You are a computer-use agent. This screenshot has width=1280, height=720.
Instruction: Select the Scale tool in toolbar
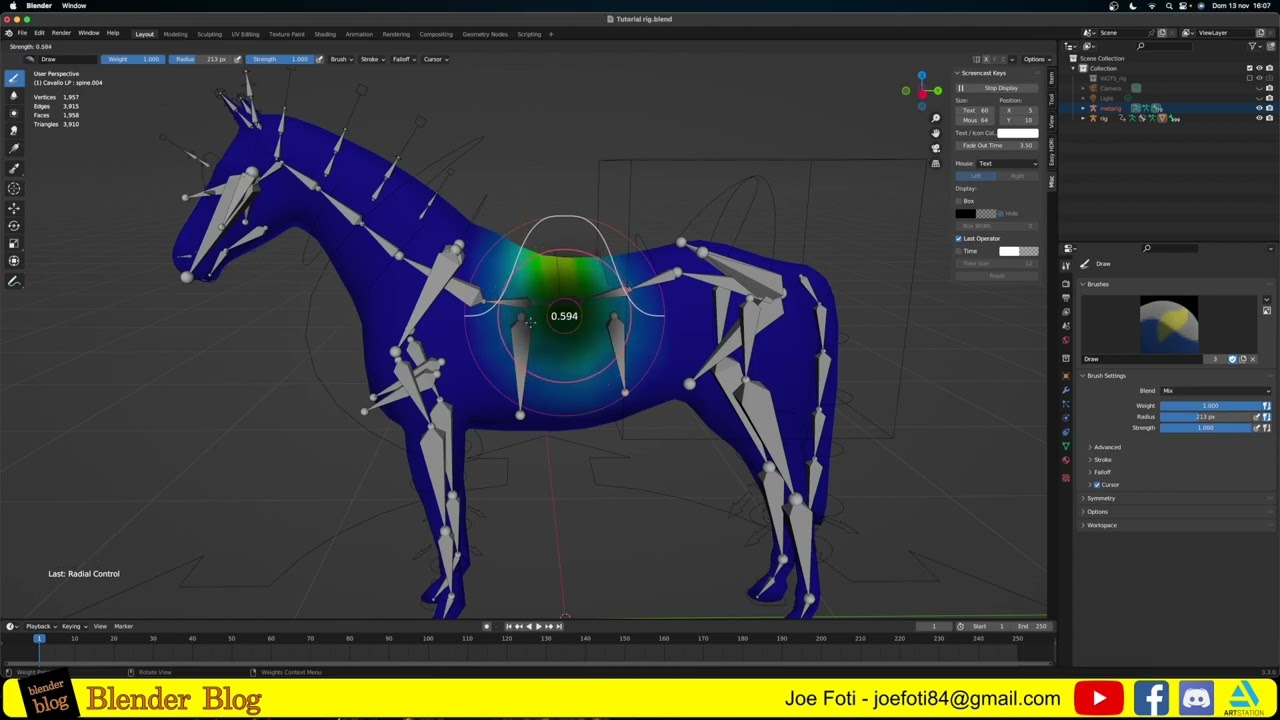[14, 244]
